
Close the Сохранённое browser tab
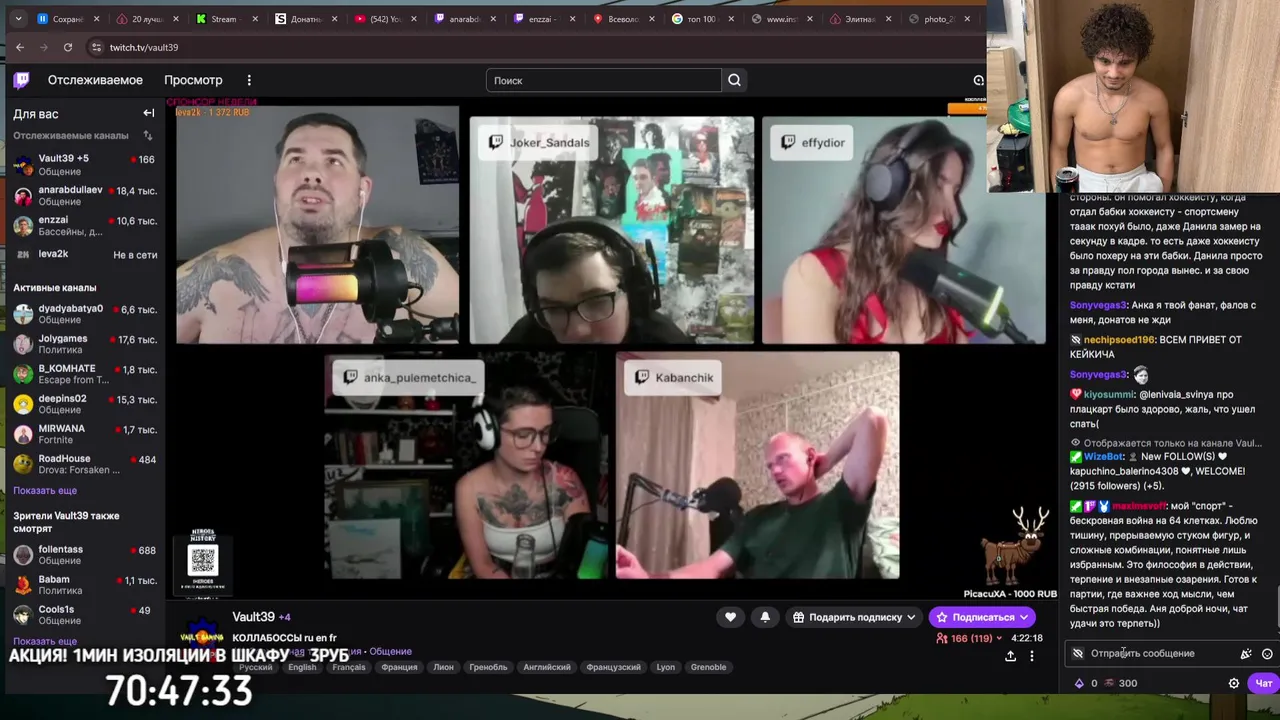[97, 19]
